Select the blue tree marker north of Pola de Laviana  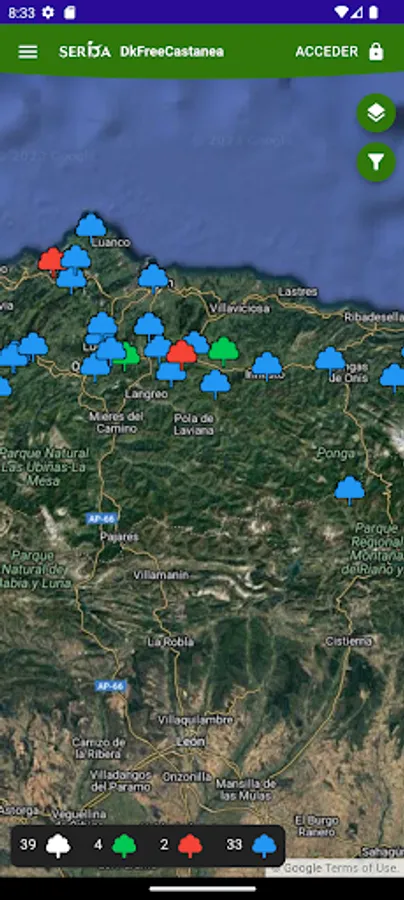pyautogui.click(x=215, y=383)
